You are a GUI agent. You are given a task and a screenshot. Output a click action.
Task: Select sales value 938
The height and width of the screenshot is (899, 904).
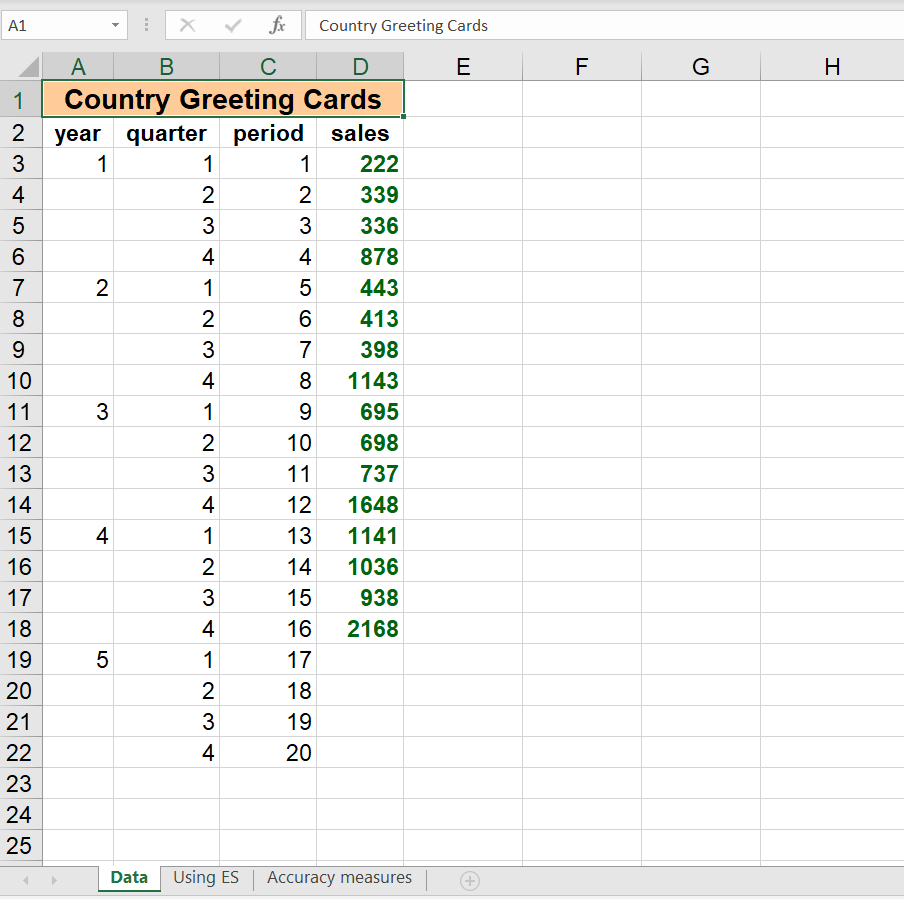tap(360, 597)
